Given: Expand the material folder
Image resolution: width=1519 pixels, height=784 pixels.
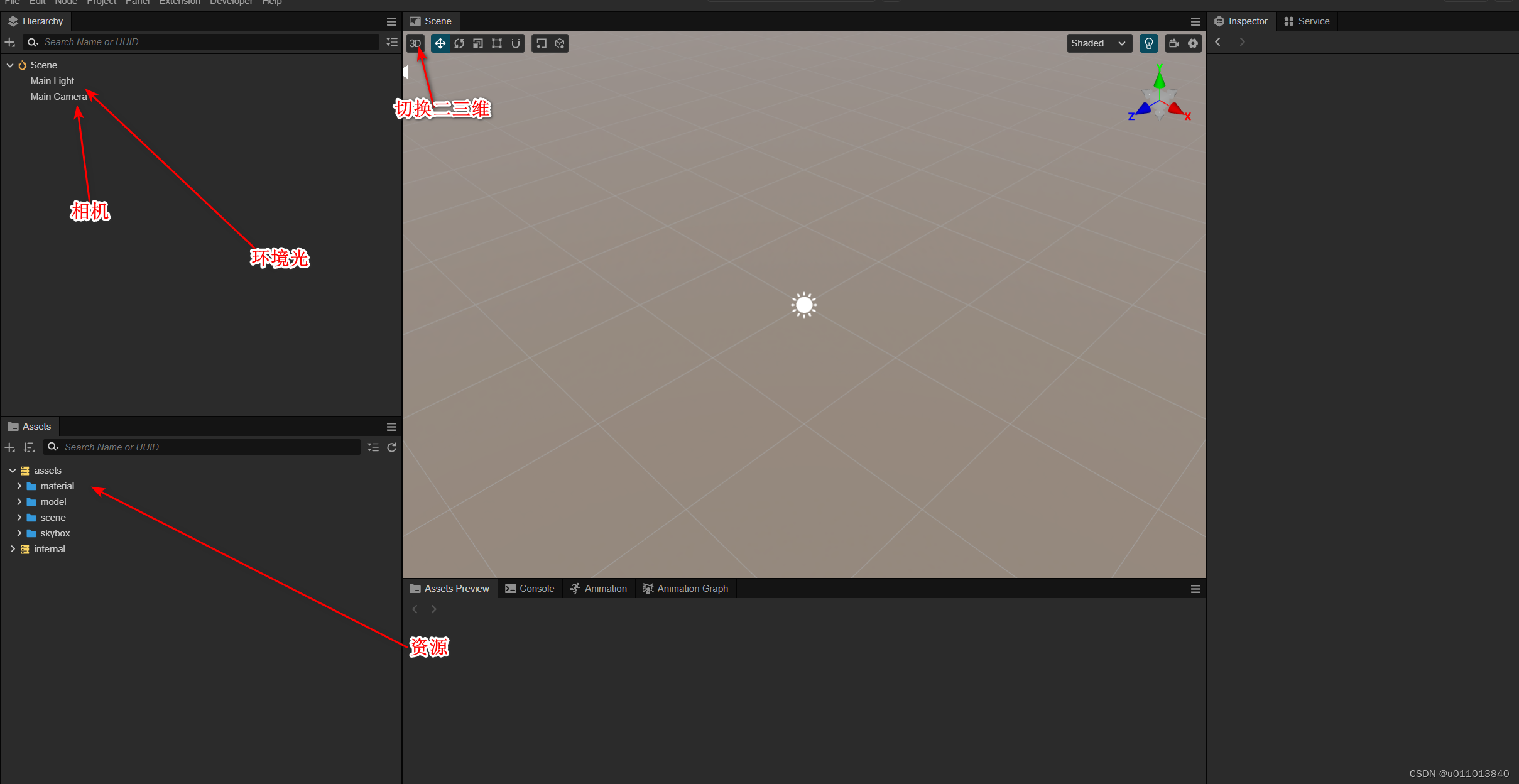Looking at the screenshot, I should (x=19, y=486).
